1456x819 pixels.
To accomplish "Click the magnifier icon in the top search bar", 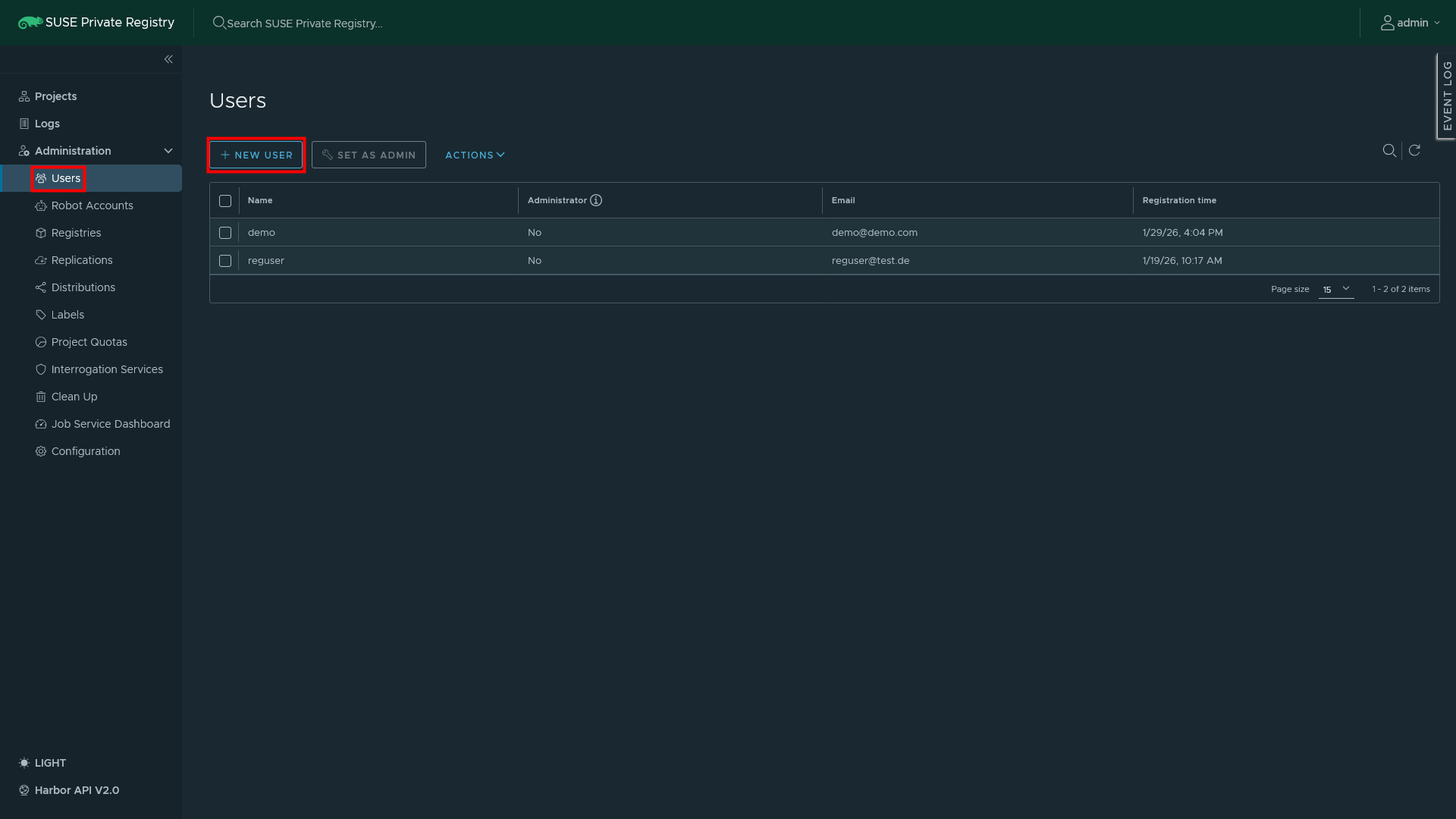I will point(219,23).
